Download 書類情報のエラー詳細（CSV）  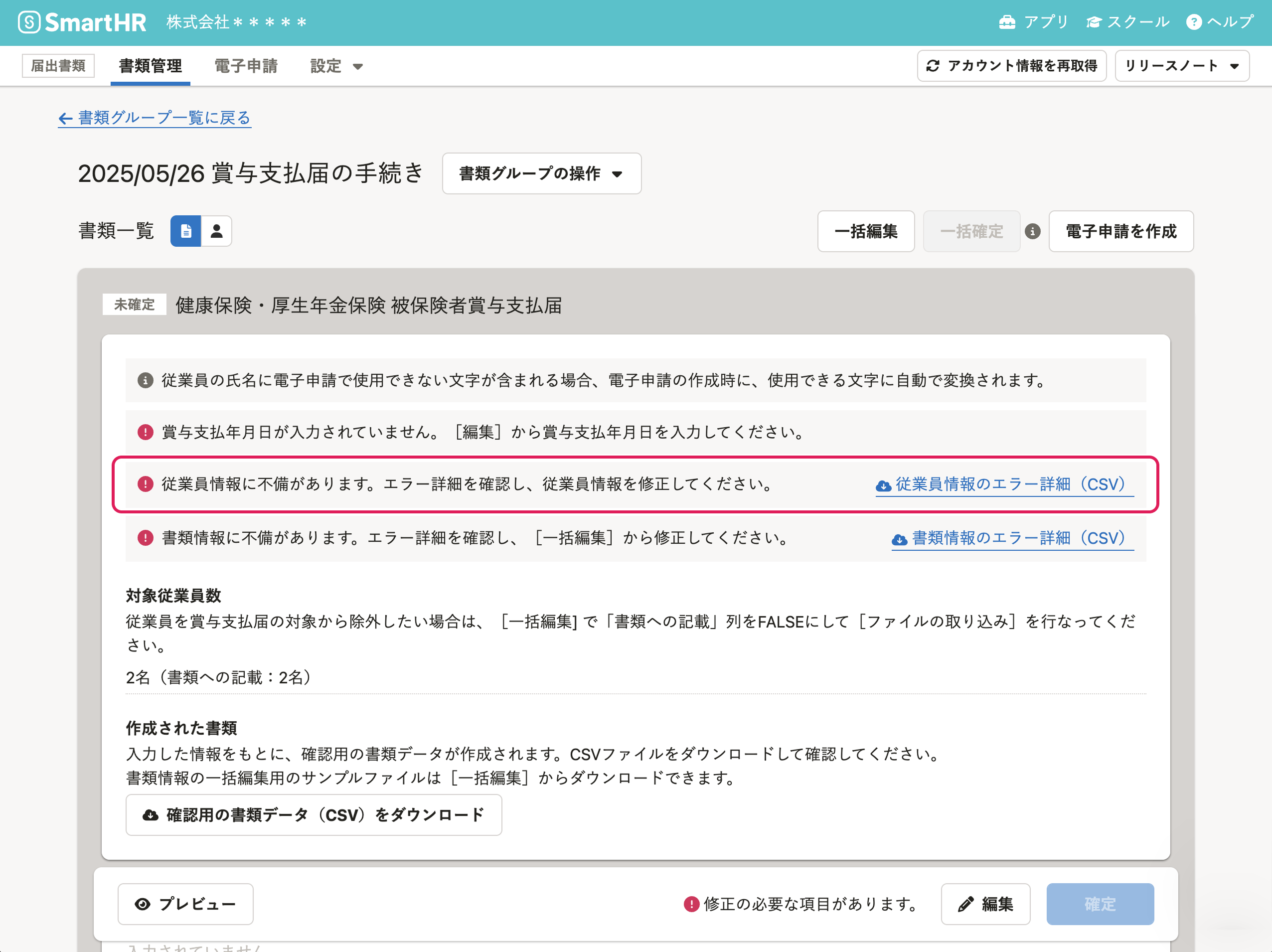point(1012,538)
